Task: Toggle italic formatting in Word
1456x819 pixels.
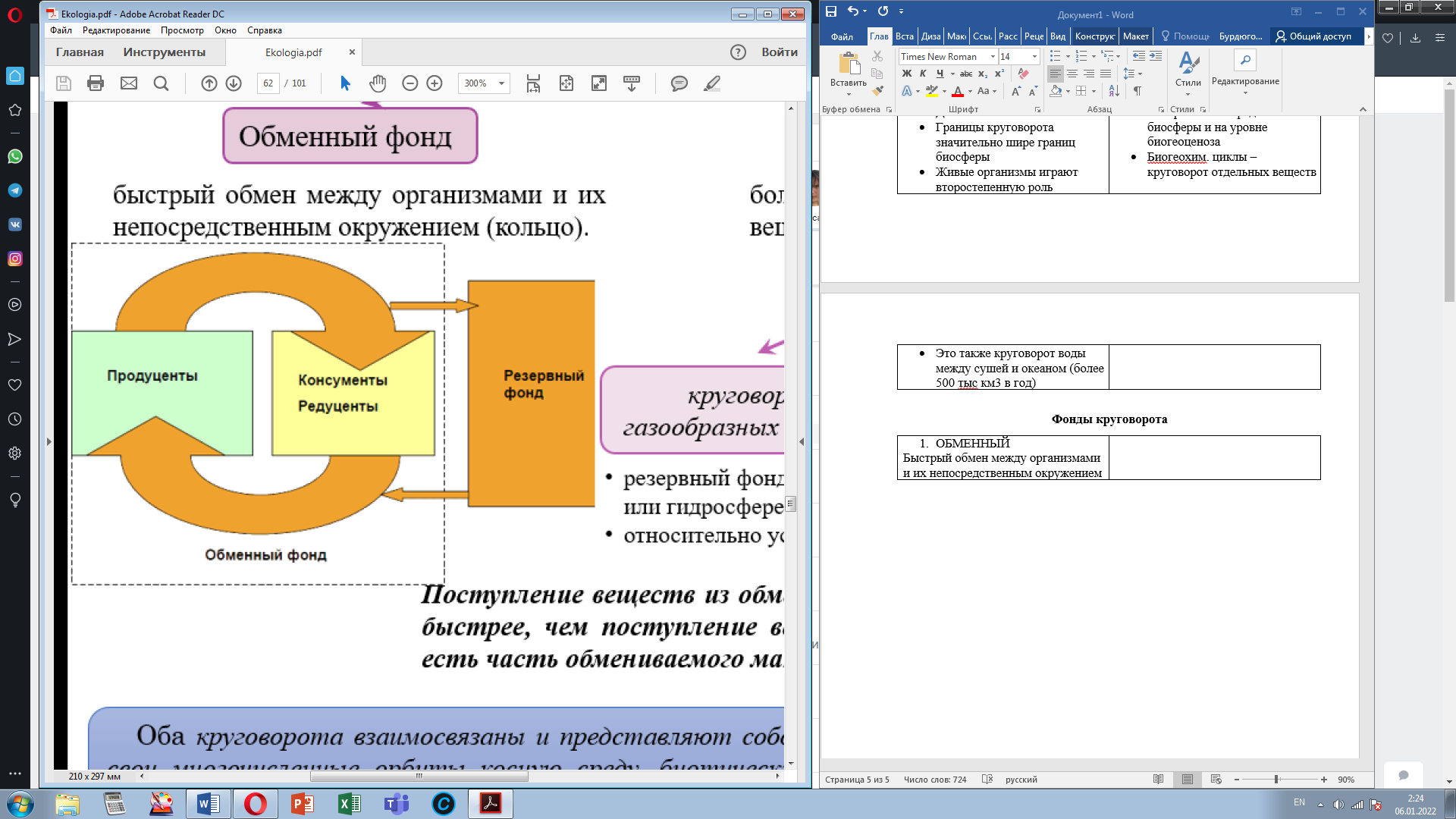Action: pos(923,74)
